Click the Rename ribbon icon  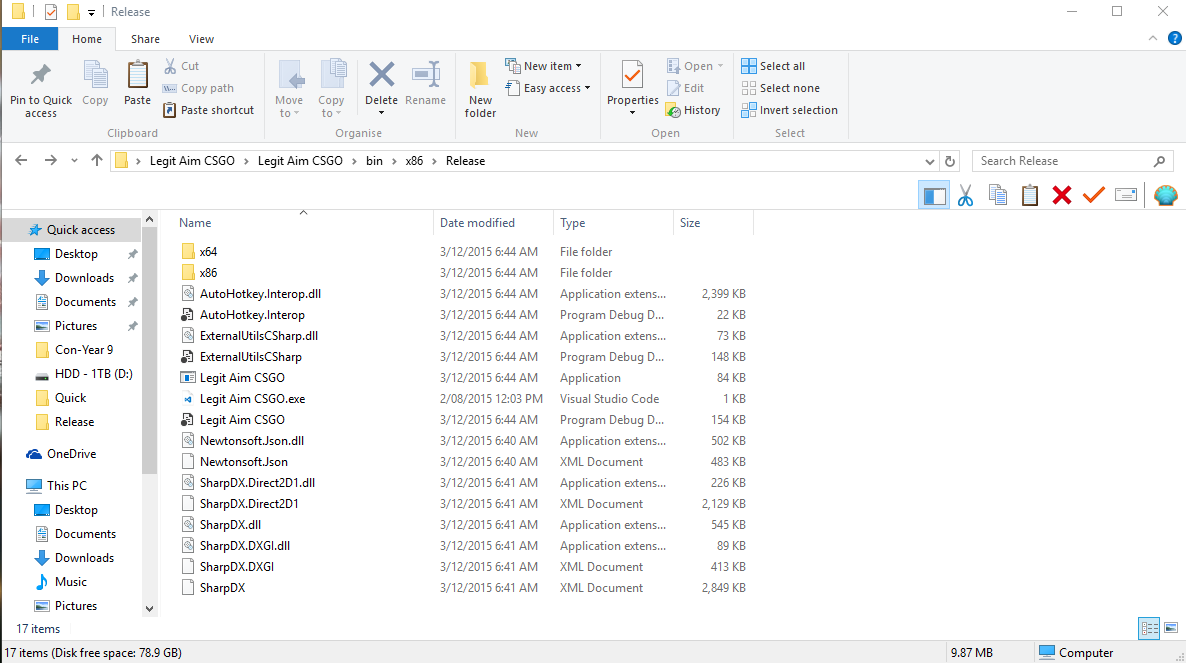tap(426, 75)
